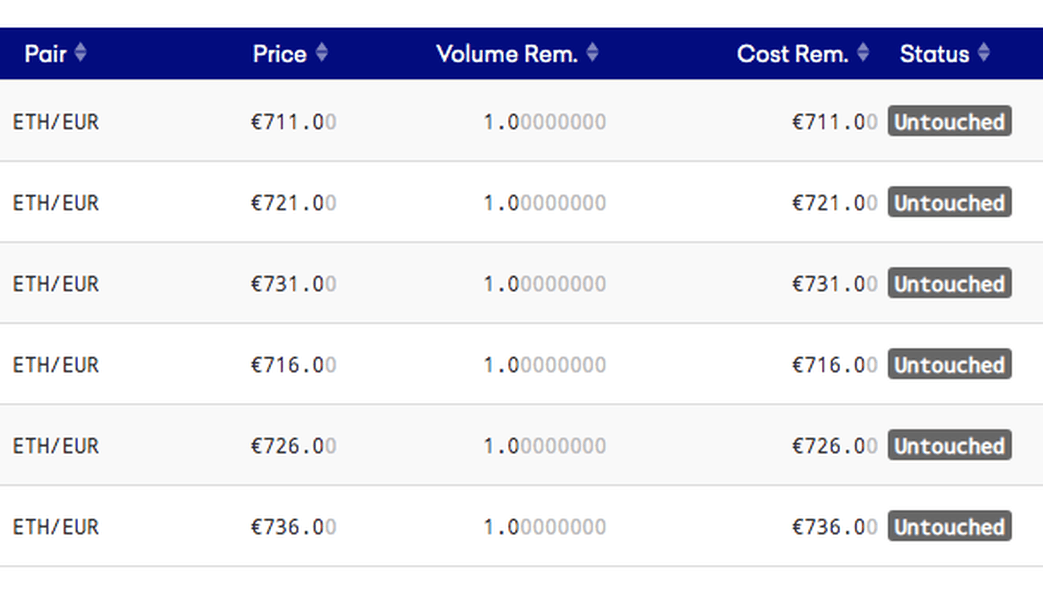Click Untouched badge on the €716.00 order
This screenshot has height=605, width=1043.
point(949,365)
